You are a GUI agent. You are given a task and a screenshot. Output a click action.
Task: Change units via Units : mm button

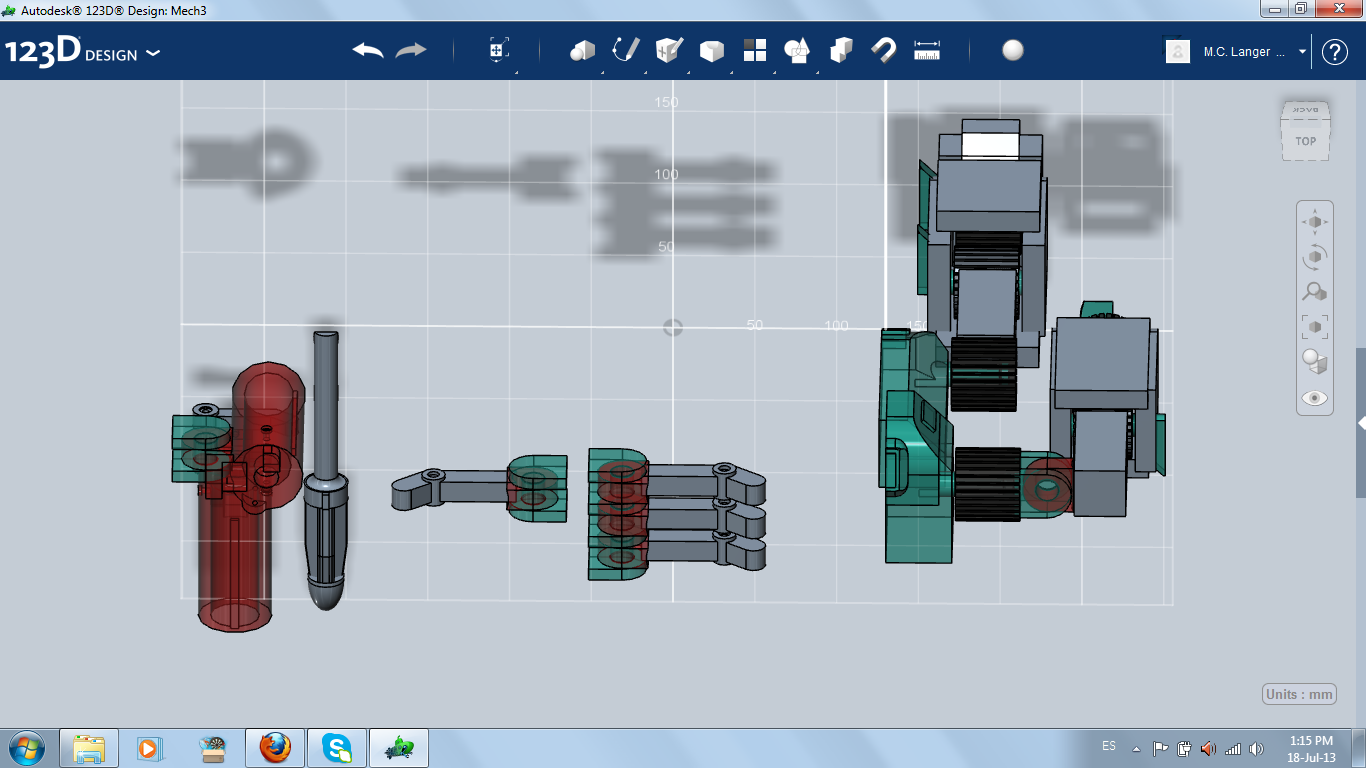[x=1299, y=695]
